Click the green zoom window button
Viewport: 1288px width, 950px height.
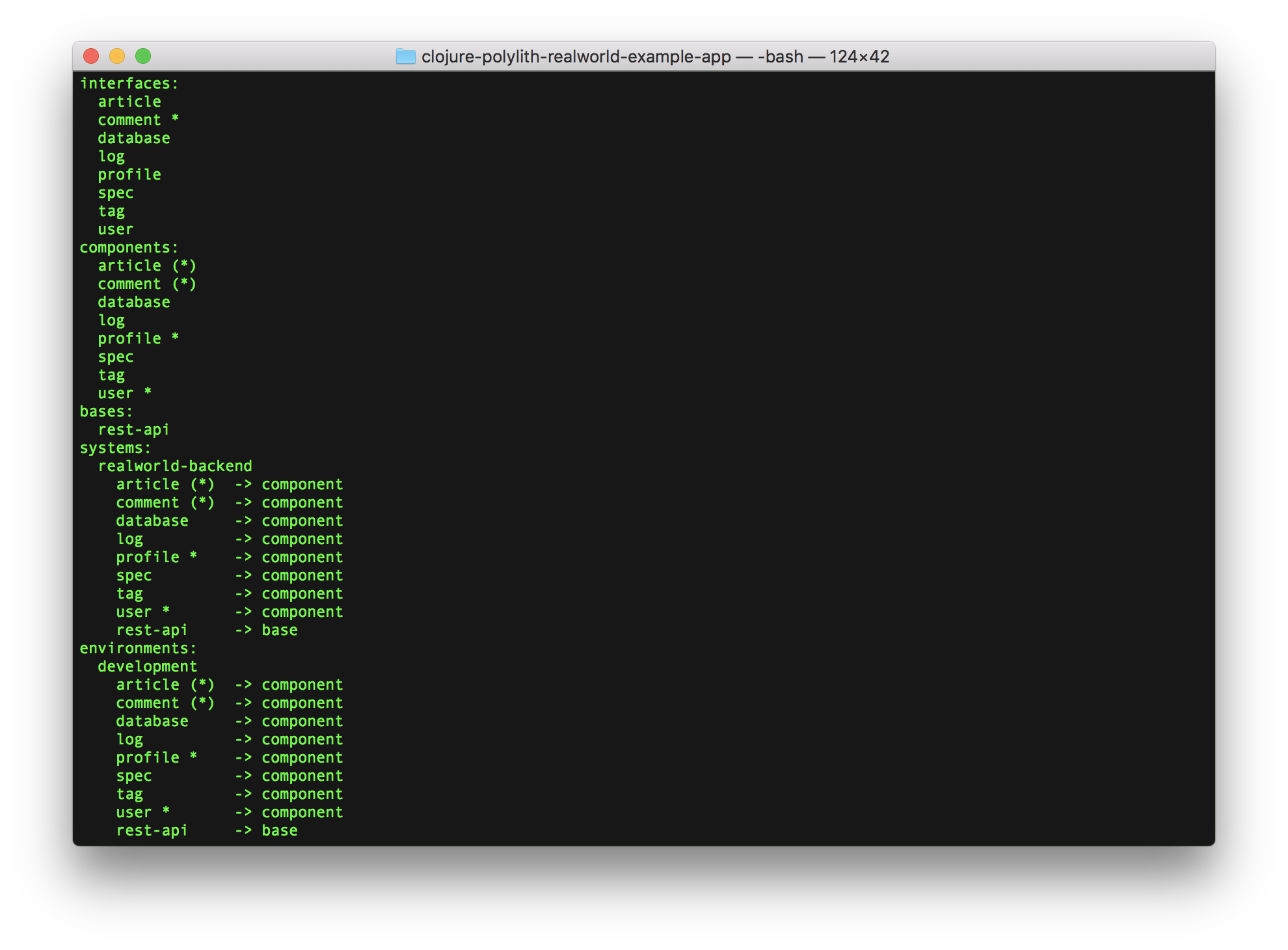143,57
